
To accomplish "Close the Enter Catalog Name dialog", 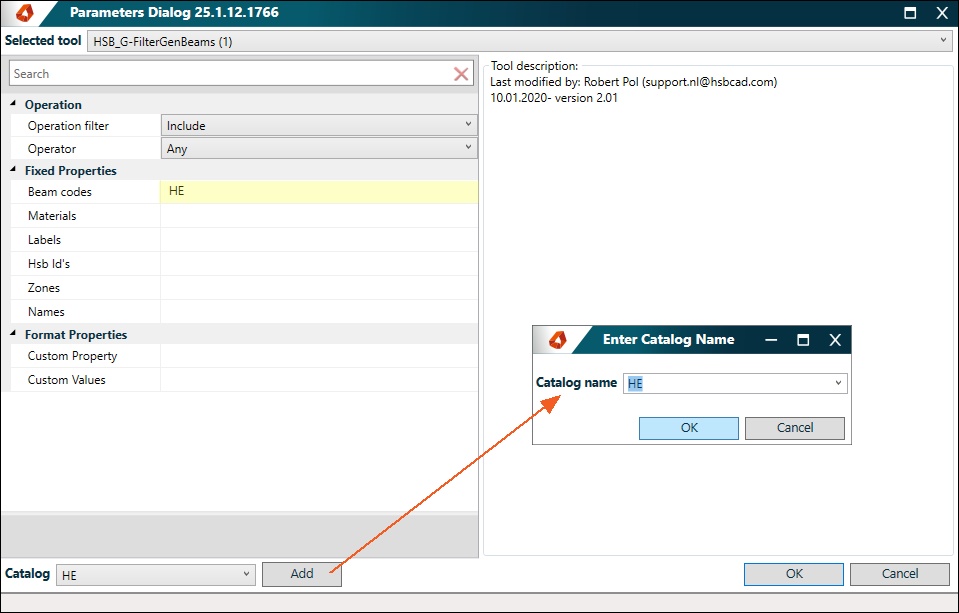I will coord(835,340).
